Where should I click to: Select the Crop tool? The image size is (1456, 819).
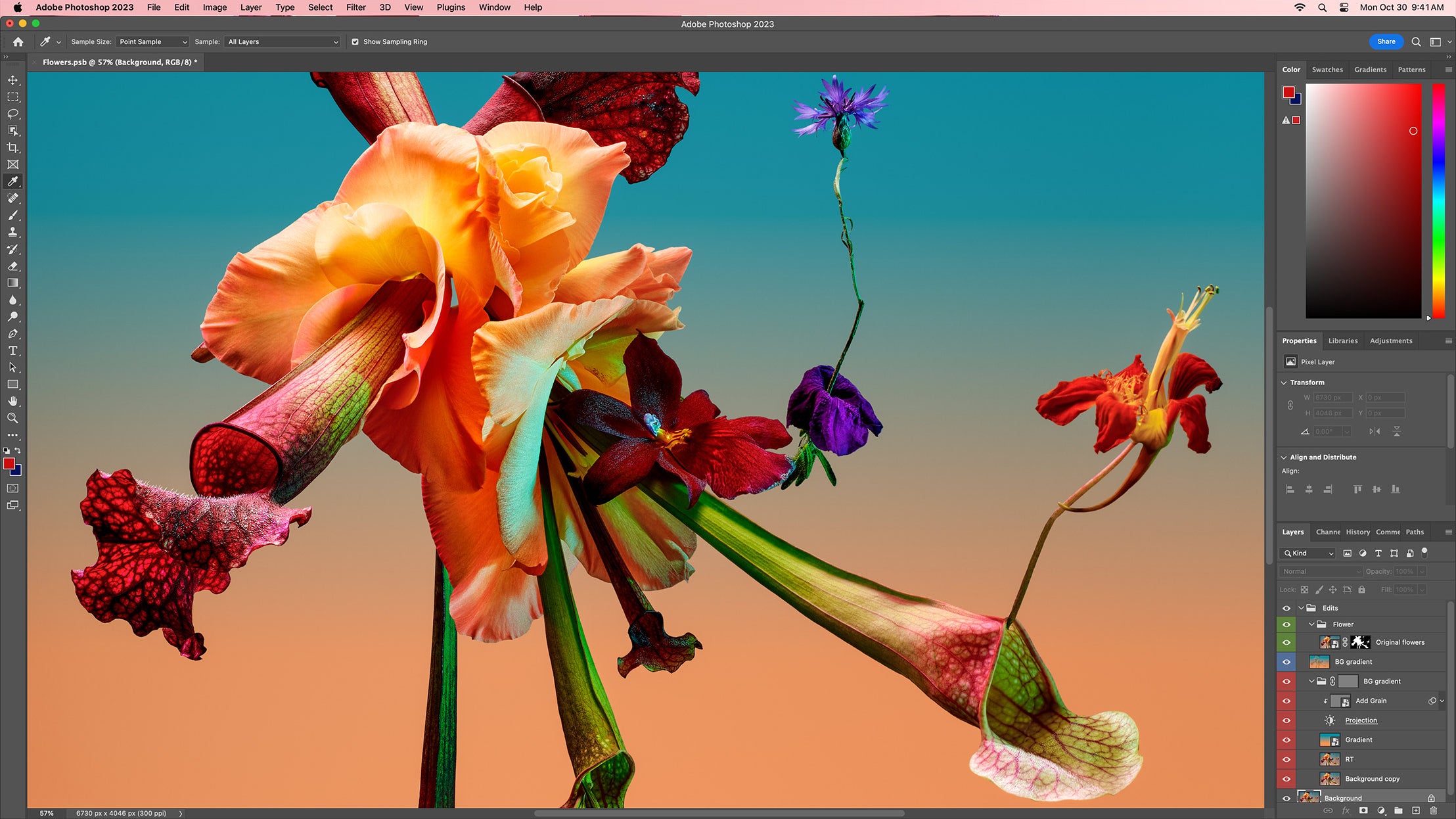[x=12, y=148]
